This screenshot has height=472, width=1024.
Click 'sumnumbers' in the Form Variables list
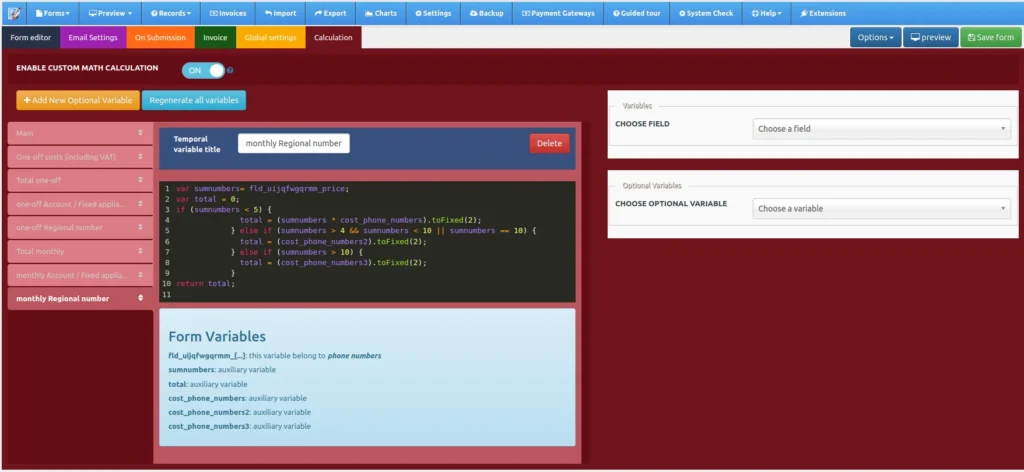[191, 370]
